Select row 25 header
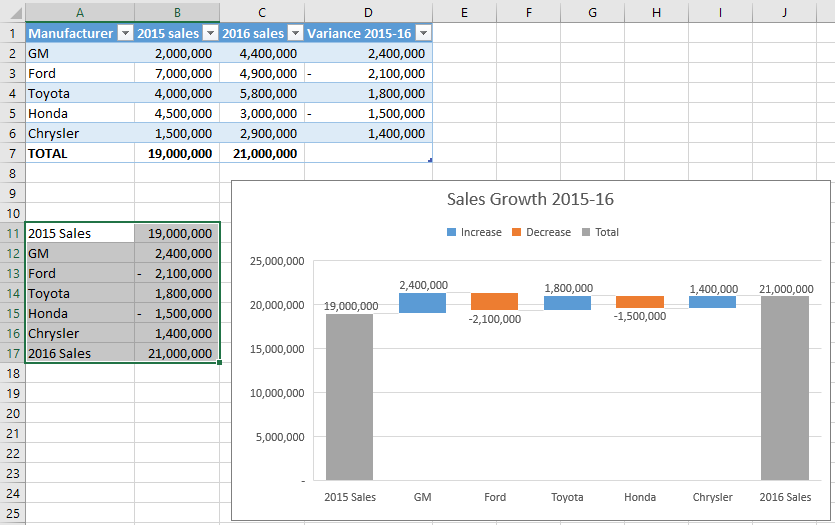Screen dimensions: 835x525 12,513
